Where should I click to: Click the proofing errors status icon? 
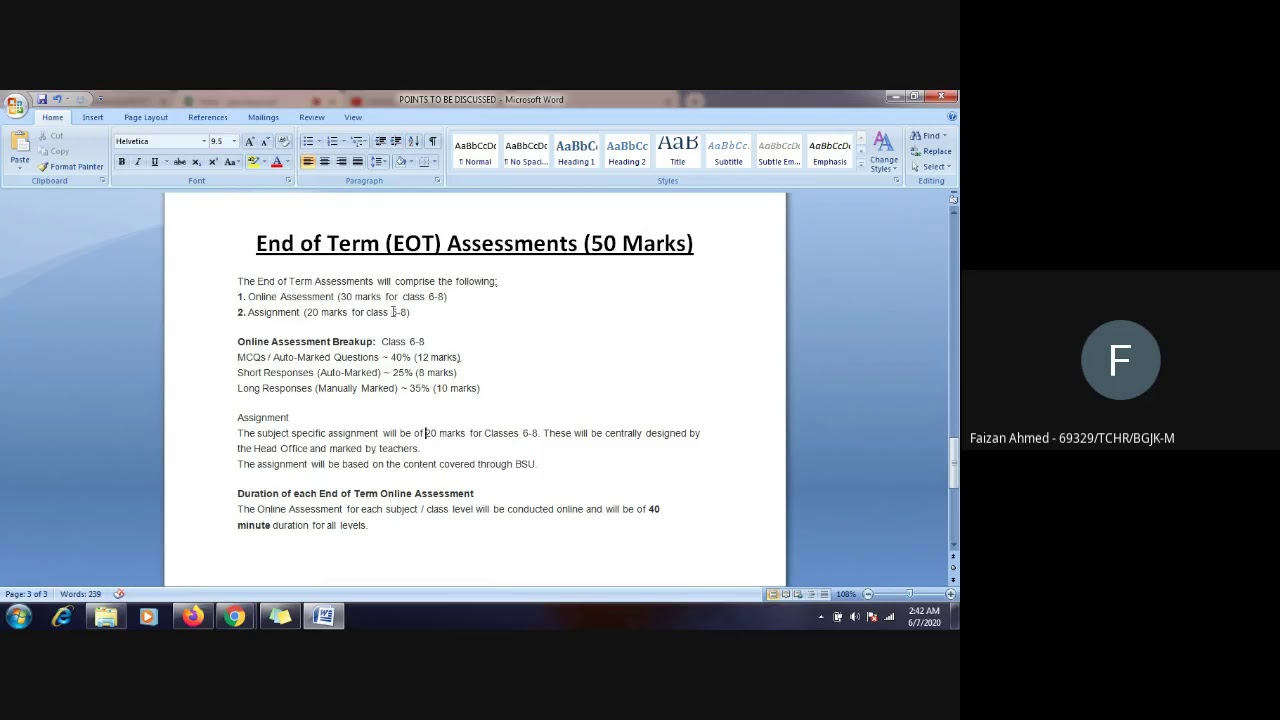pyautogui.click(x=119, y=594)
